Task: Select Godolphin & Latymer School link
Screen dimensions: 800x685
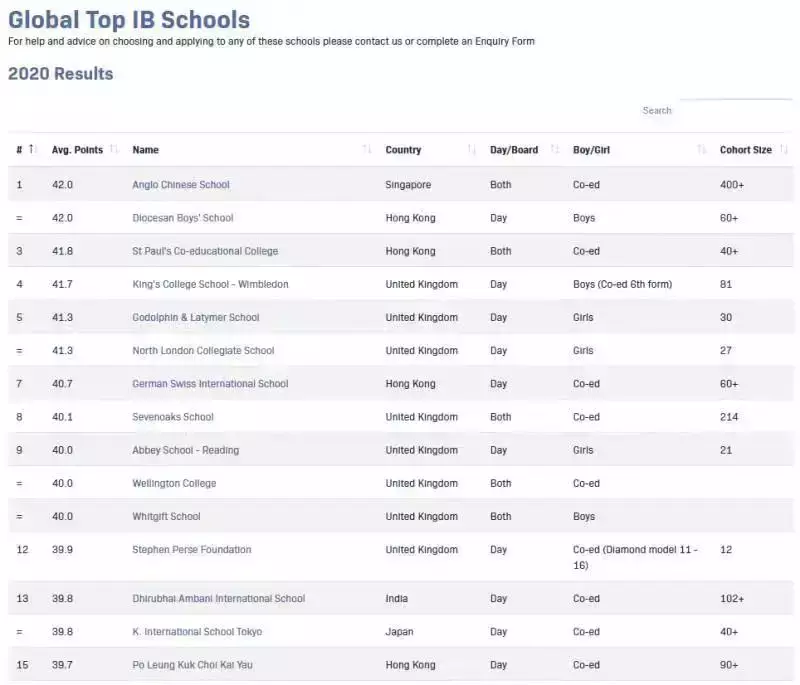Action: pos(195,317)
